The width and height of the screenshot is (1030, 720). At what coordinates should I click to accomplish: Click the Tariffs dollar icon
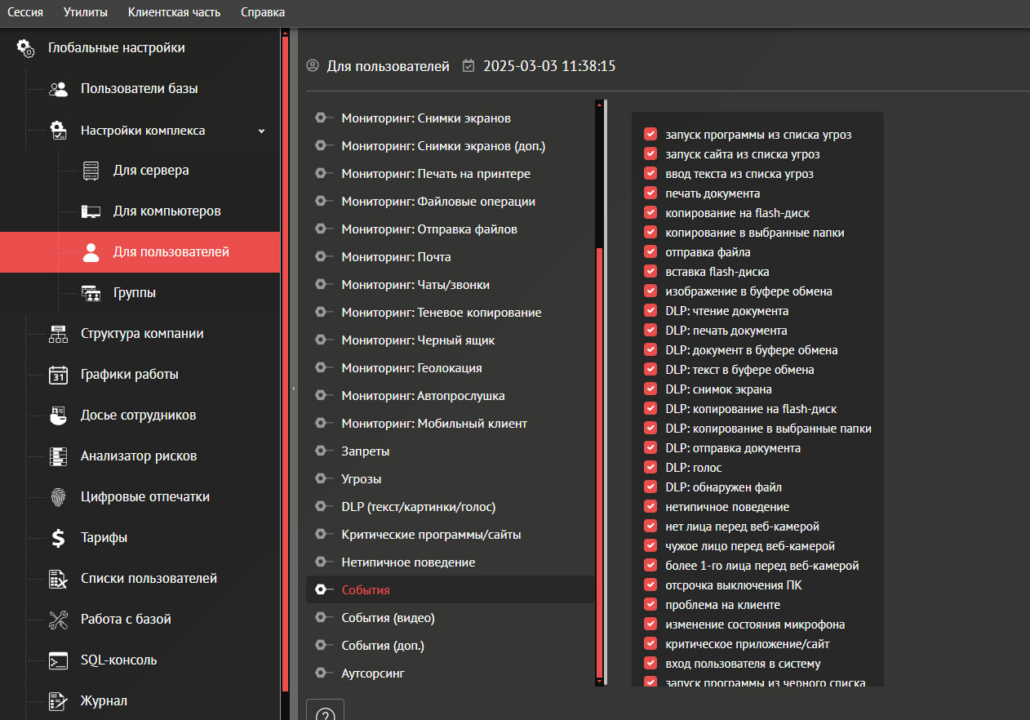tap(59, 538)
